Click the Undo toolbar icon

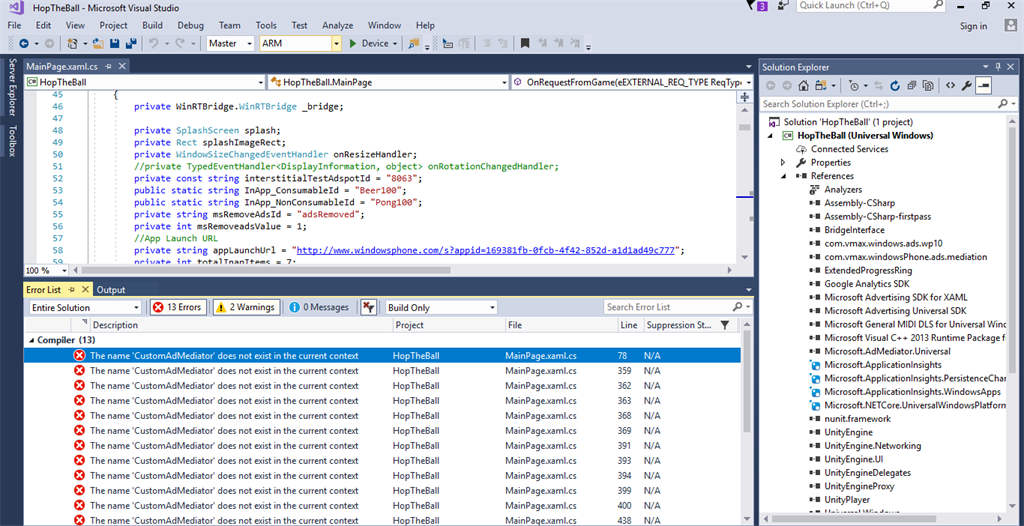coord(153,43)
